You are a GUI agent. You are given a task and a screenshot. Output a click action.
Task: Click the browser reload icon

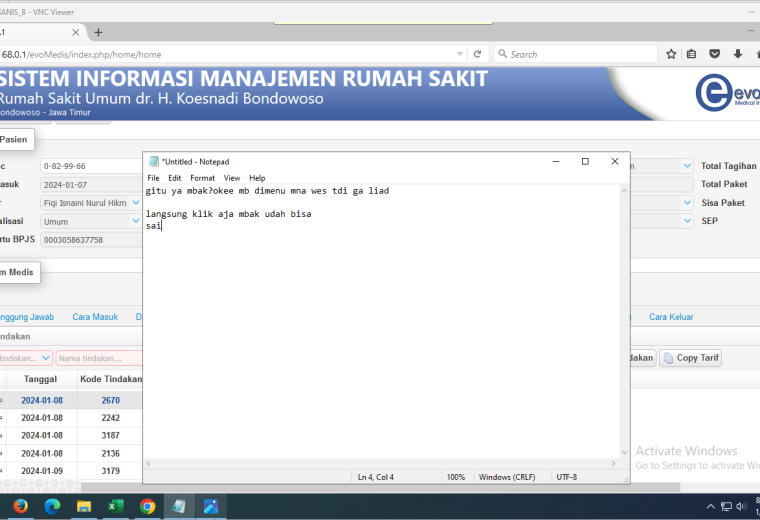pyautogui.click(x=477, y=54)
